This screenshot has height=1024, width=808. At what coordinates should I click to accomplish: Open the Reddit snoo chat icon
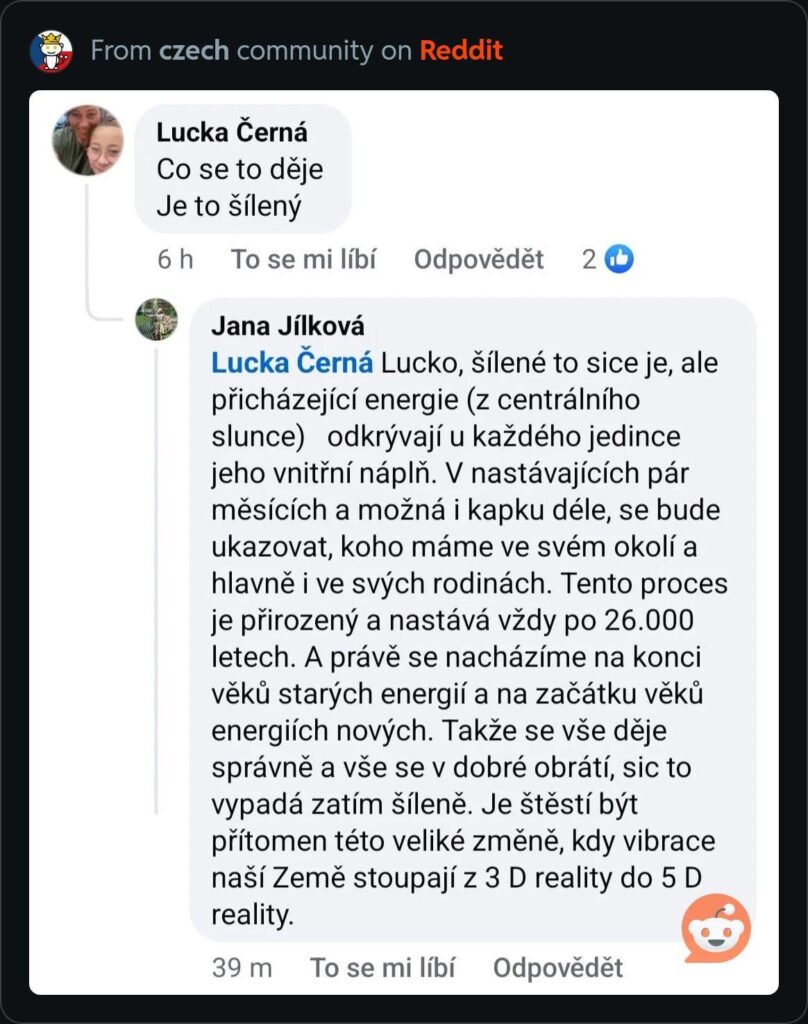(716, 928)
